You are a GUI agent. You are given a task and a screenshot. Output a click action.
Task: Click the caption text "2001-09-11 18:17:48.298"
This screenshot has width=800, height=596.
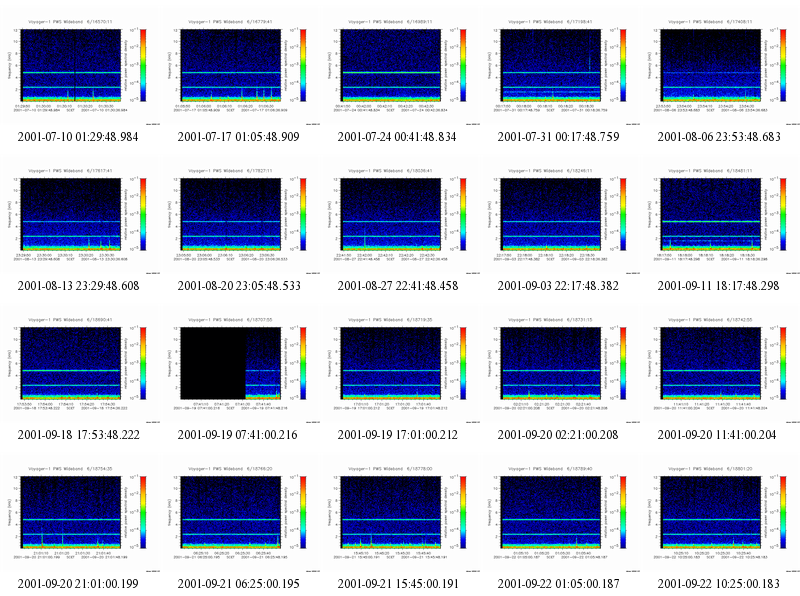pos(718,286)
